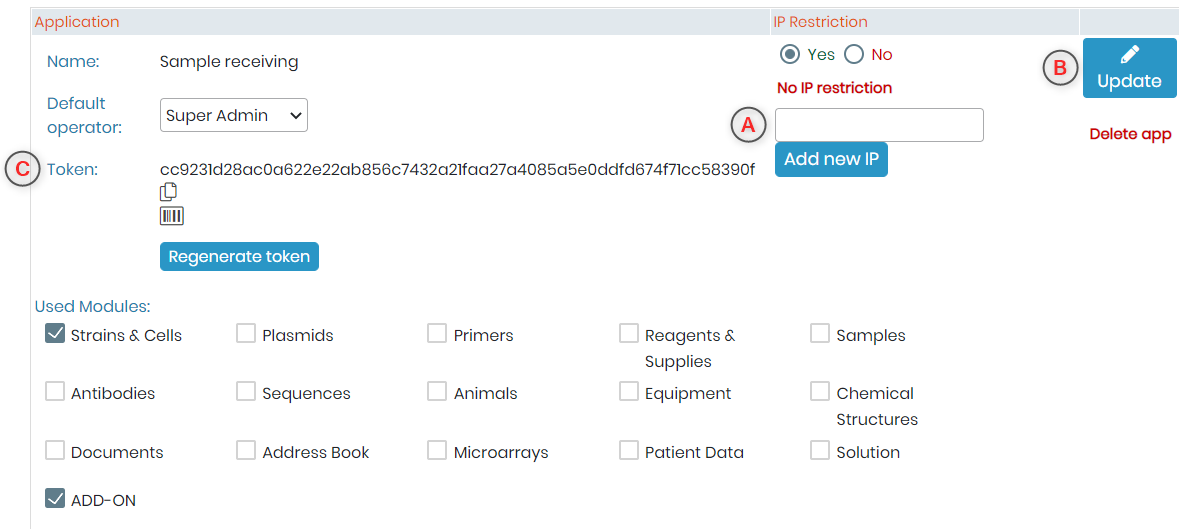
Task: Select No for IP Restriction
Action: pos(854,54)
